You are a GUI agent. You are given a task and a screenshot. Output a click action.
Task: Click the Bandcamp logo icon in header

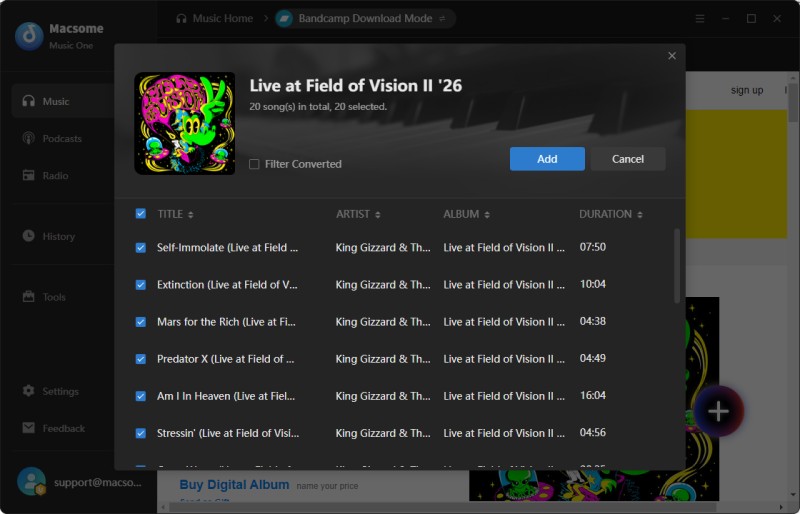(x=284, y=19)
